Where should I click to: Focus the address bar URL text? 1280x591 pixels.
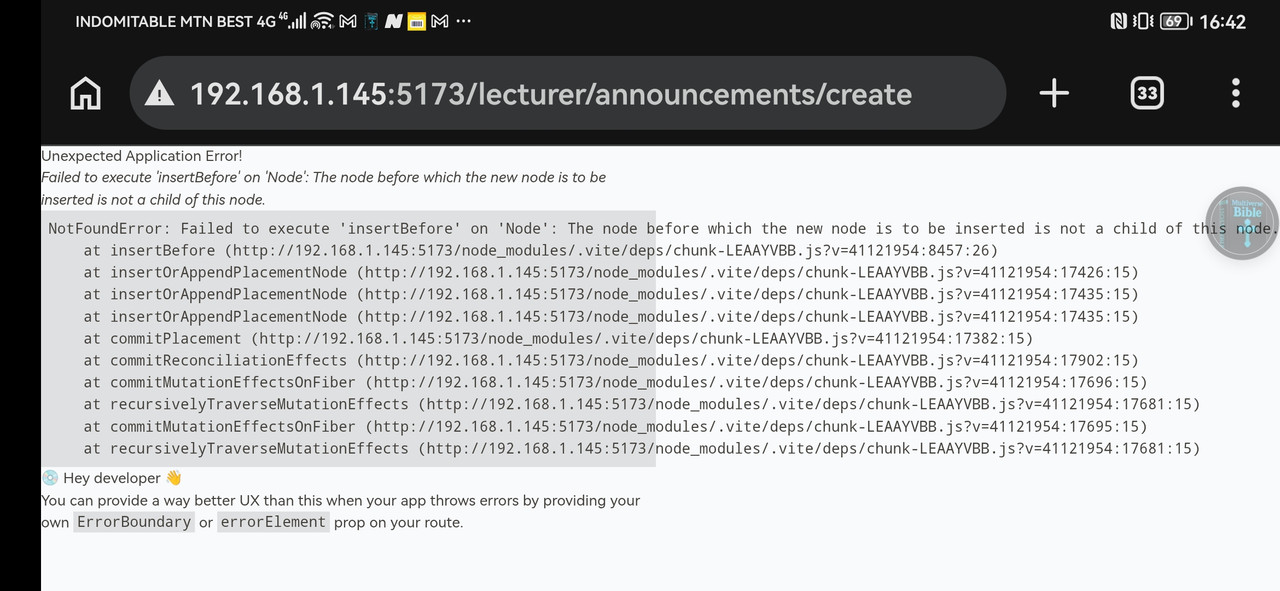(551, 94)
